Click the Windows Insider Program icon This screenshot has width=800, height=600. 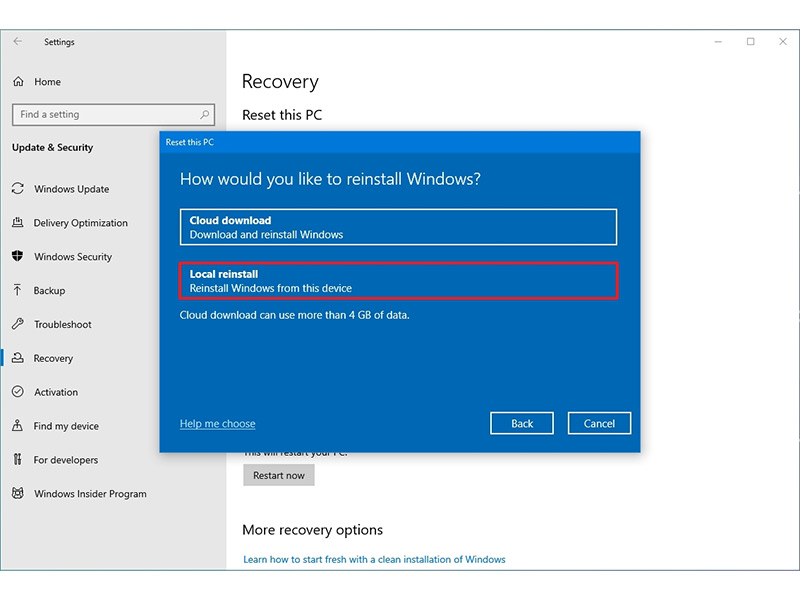coord(18,493)
